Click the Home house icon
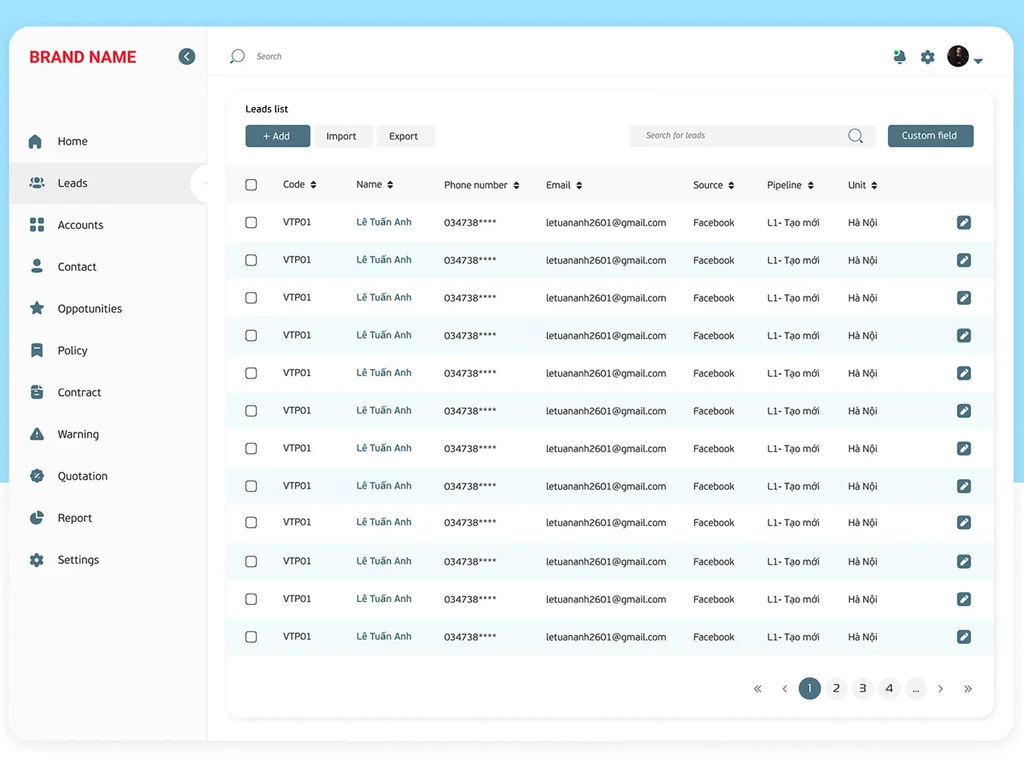The image size is (1024, 768). tap(36, 141)
